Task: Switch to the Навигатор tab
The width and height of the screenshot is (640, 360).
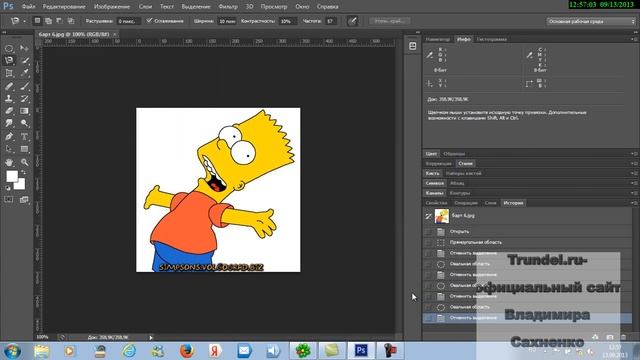Action: [438, 39]
